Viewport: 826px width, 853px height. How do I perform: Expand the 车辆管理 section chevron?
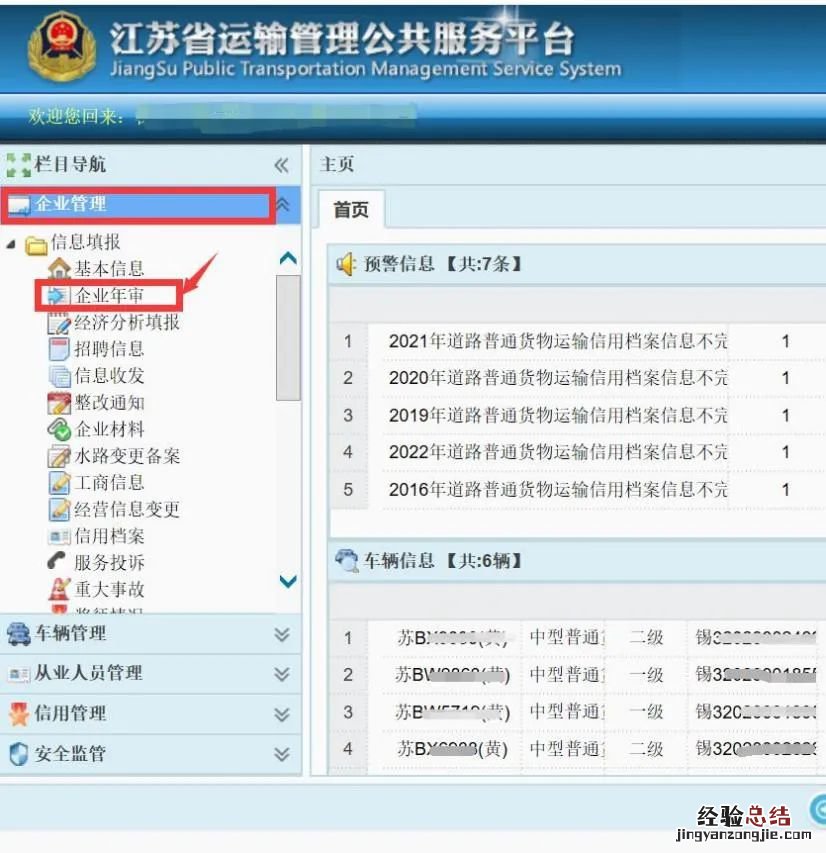282,635
